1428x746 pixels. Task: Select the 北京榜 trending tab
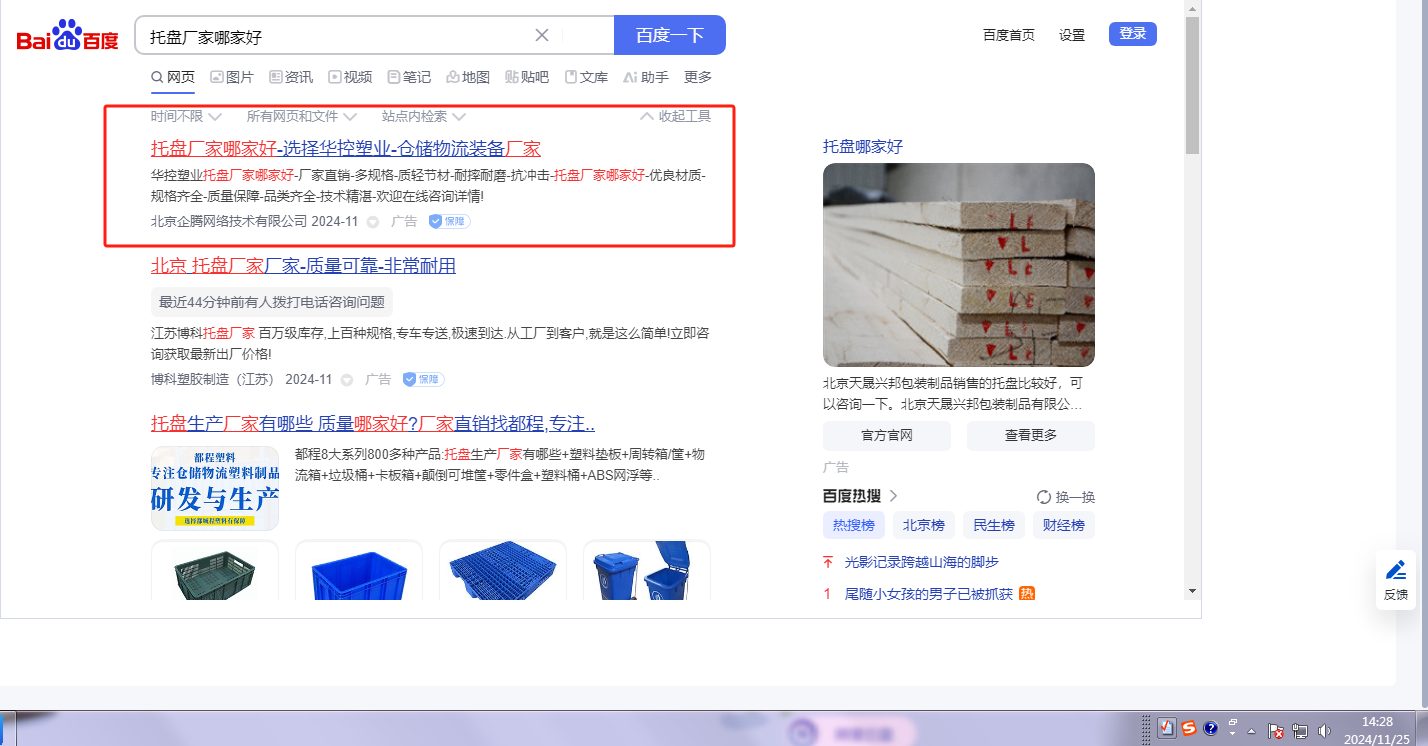tap(924, 525)
